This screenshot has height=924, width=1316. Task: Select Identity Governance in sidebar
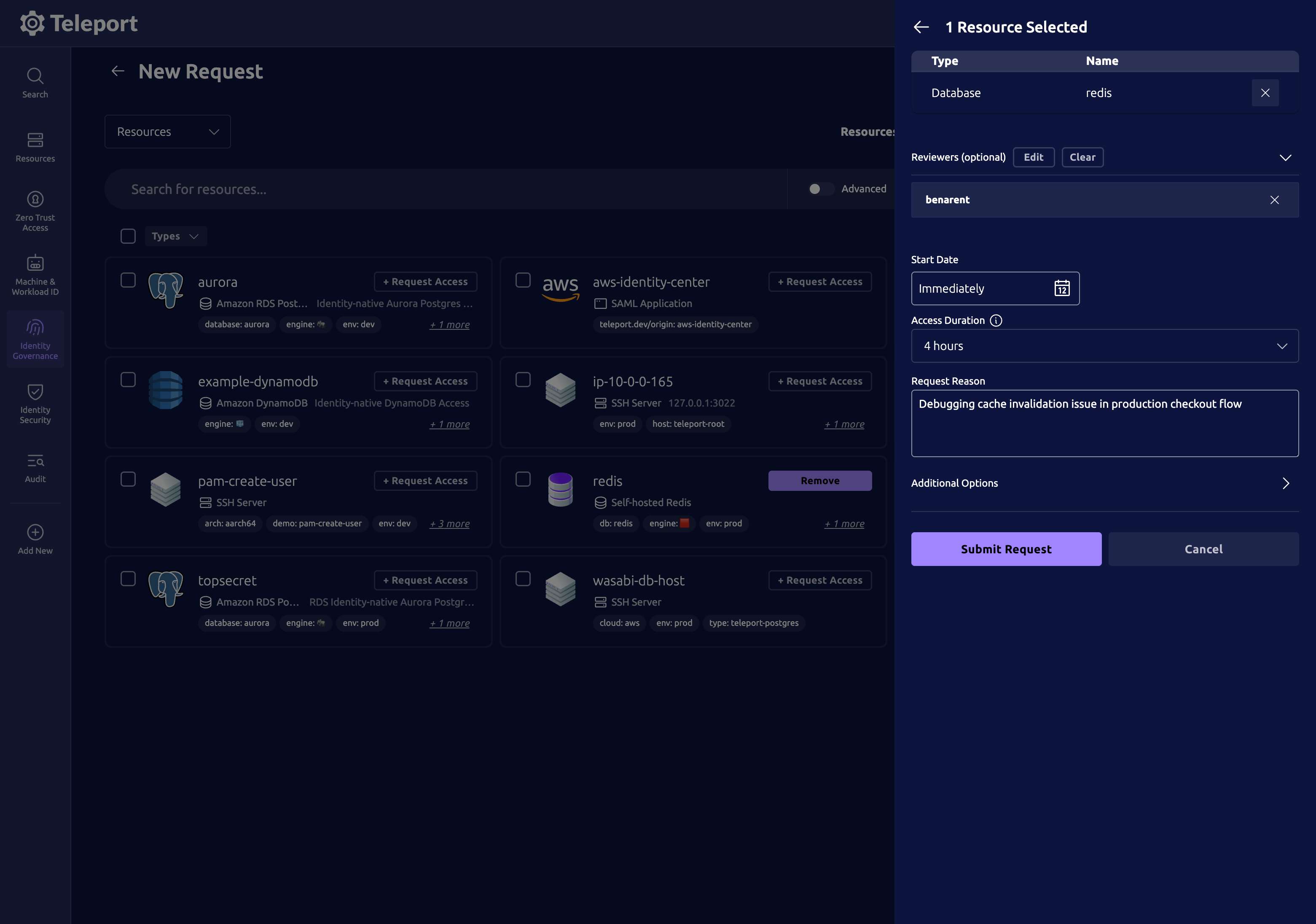click(x=35, y=339)
